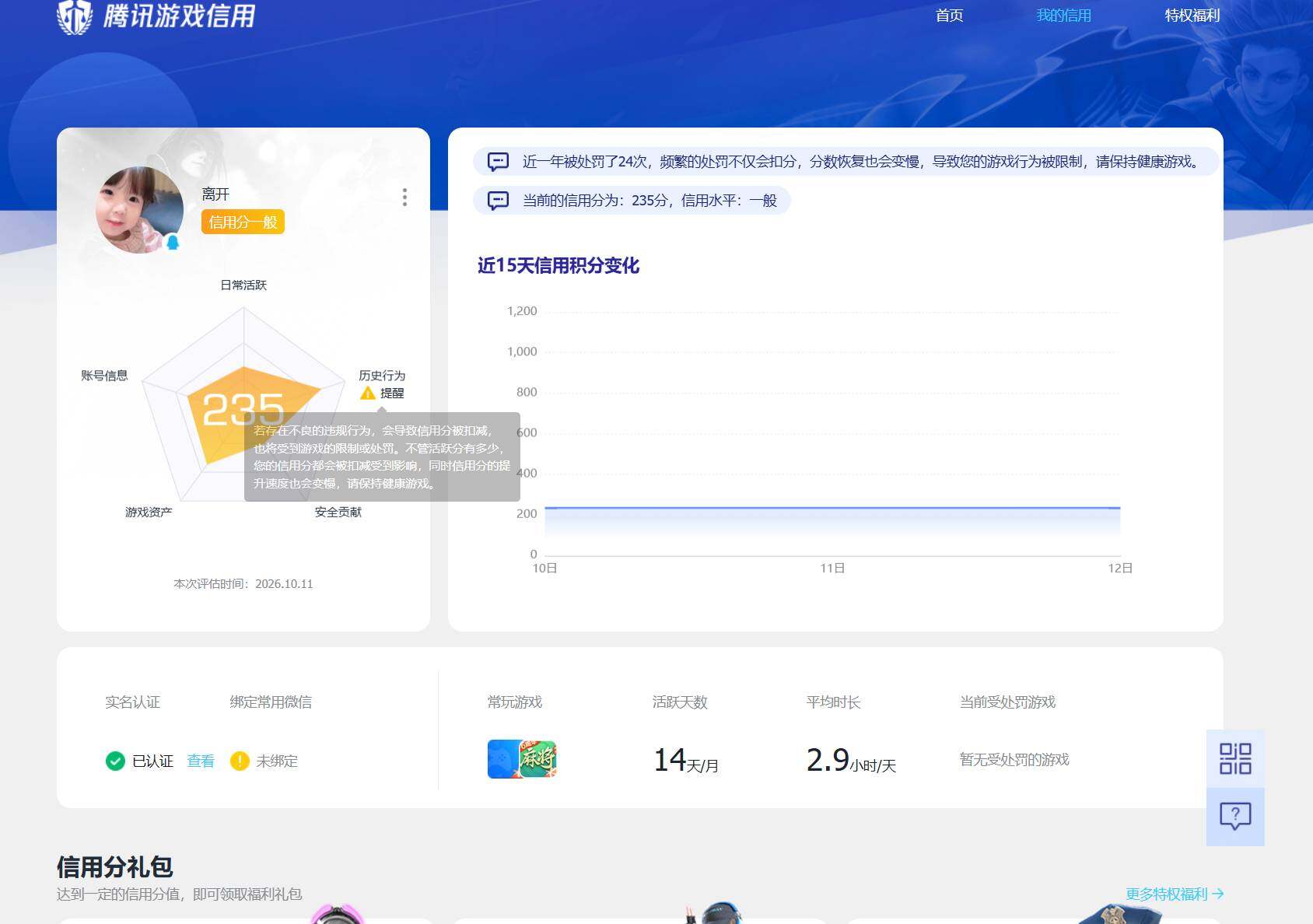
Task: Open the QR code floating button
Action: tap(1235, 759)
